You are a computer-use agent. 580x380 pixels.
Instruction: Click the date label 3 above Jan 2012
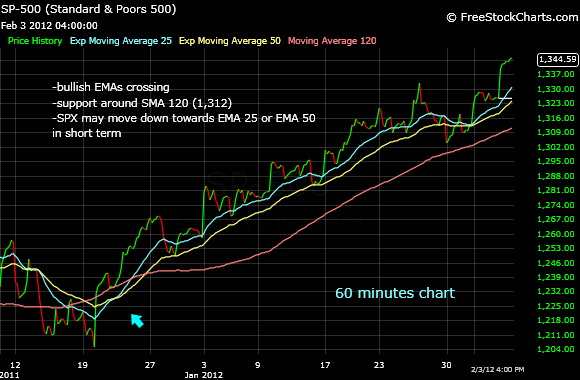[x=204, y=365]
